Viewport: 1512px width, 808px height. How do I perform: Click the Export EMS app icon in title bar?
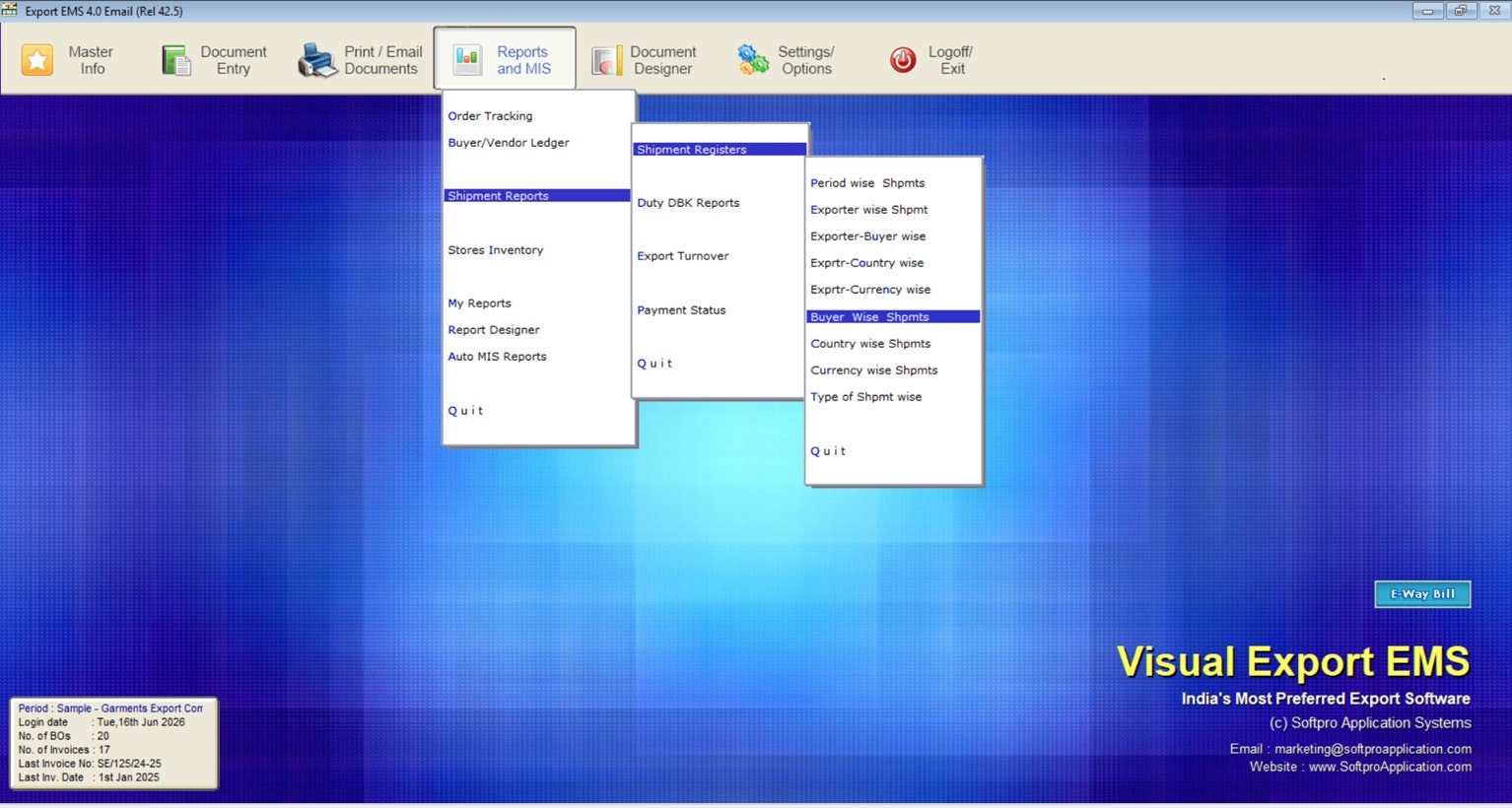(10, 11)
